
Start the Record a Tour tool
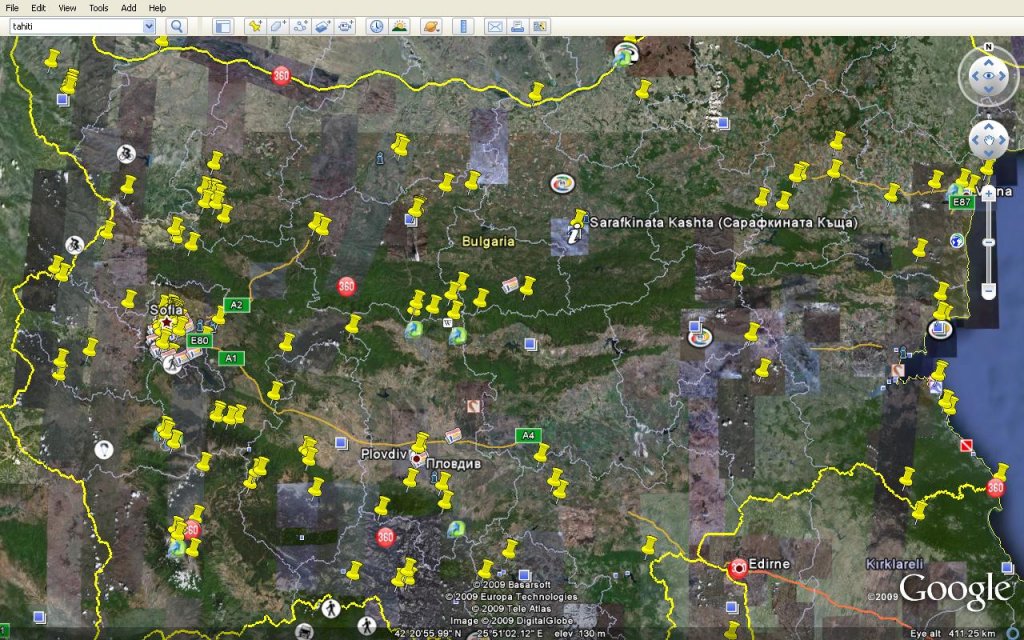(345, 27)
